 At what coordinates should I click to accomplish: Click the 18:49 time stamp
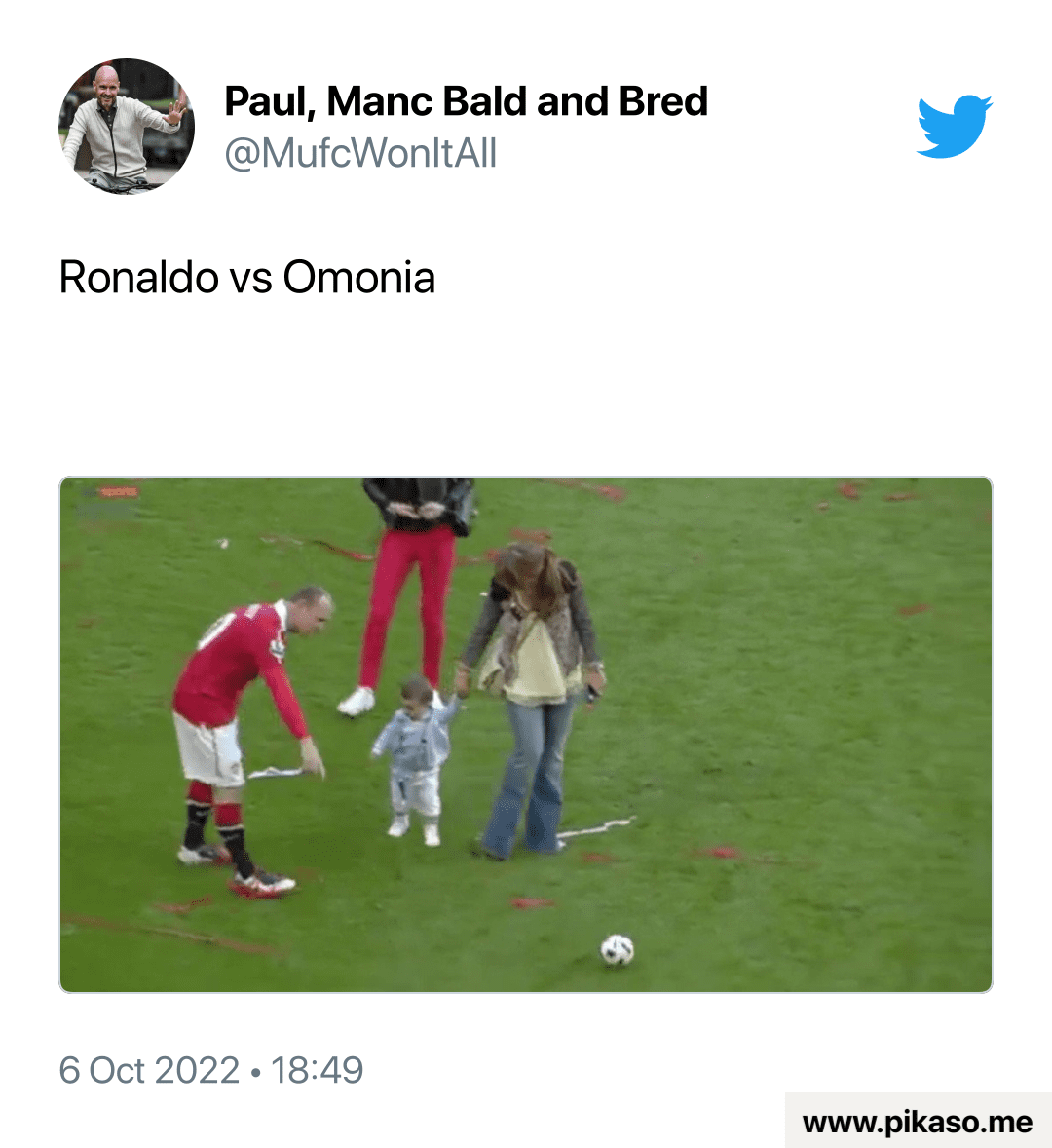pyautogui.click(x=317, y=1070)
